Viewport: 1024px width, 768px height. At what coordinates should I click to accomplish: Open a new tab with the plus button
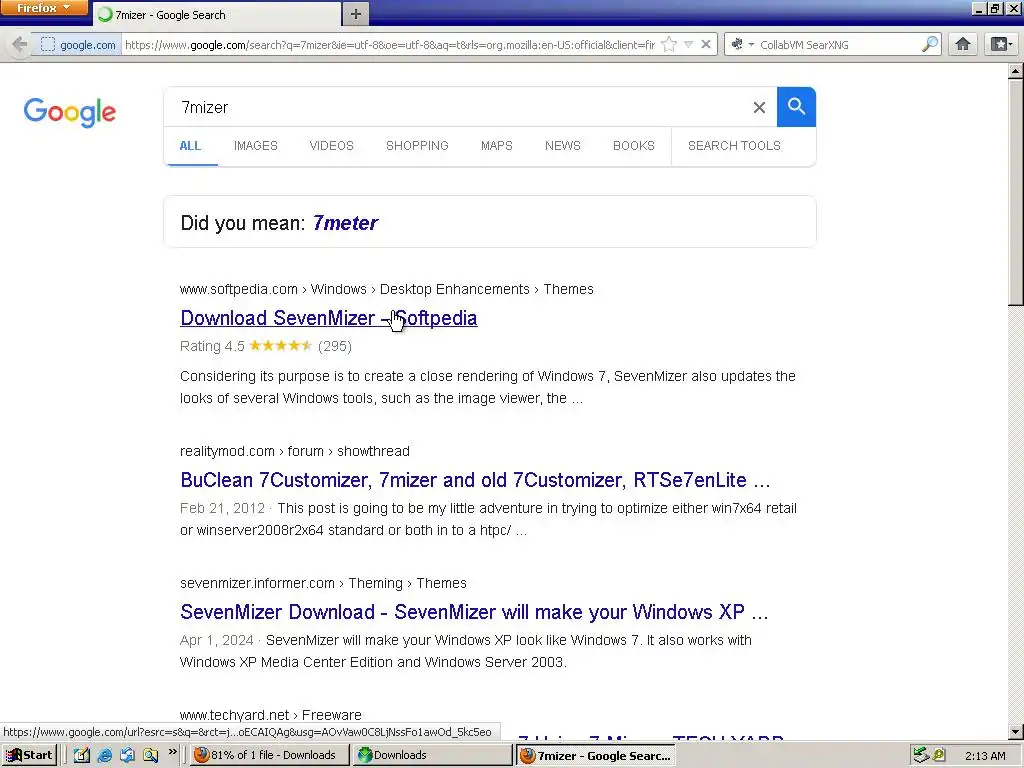(356, 14)
